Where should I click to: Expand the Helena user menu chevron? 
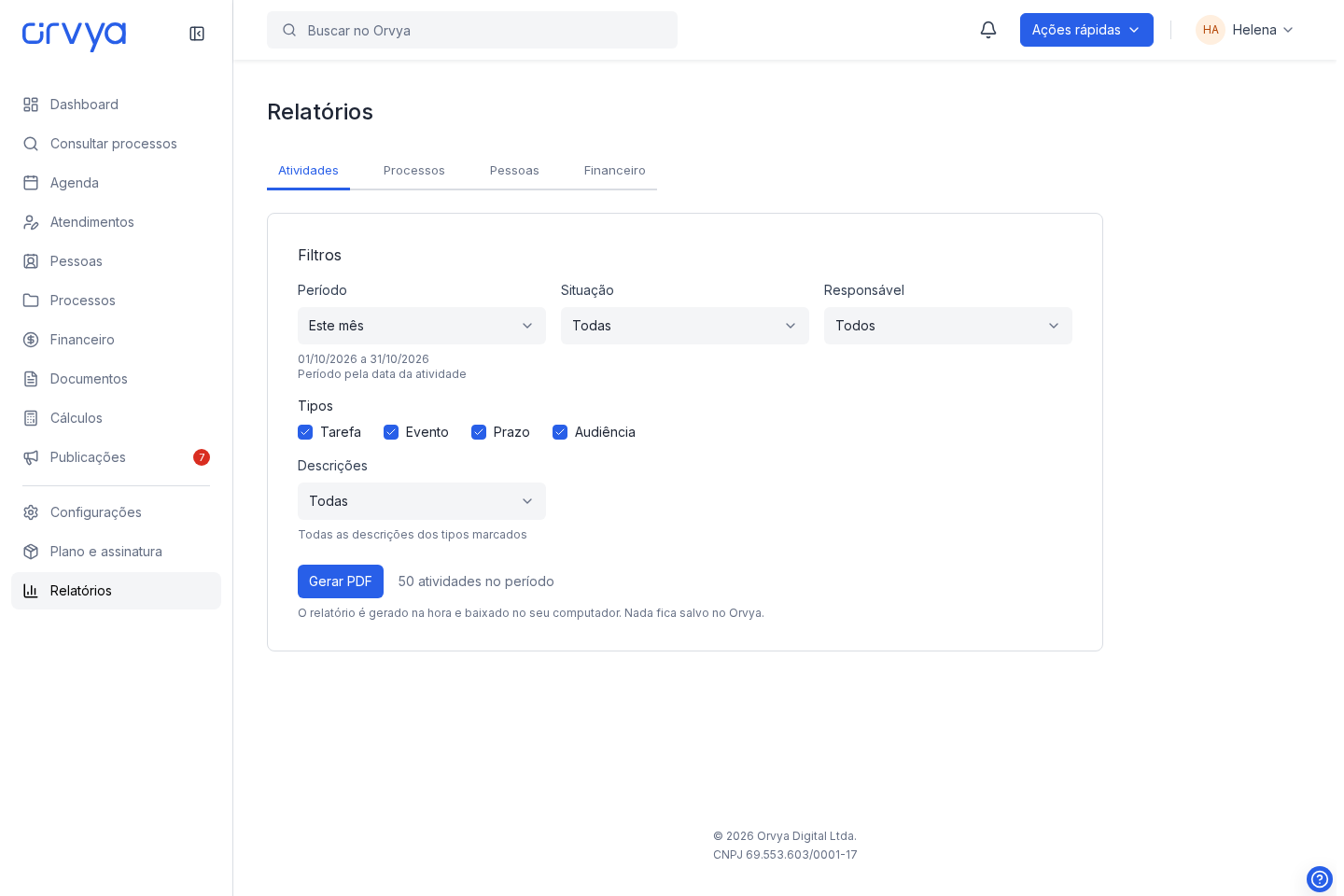point(1288,30)
